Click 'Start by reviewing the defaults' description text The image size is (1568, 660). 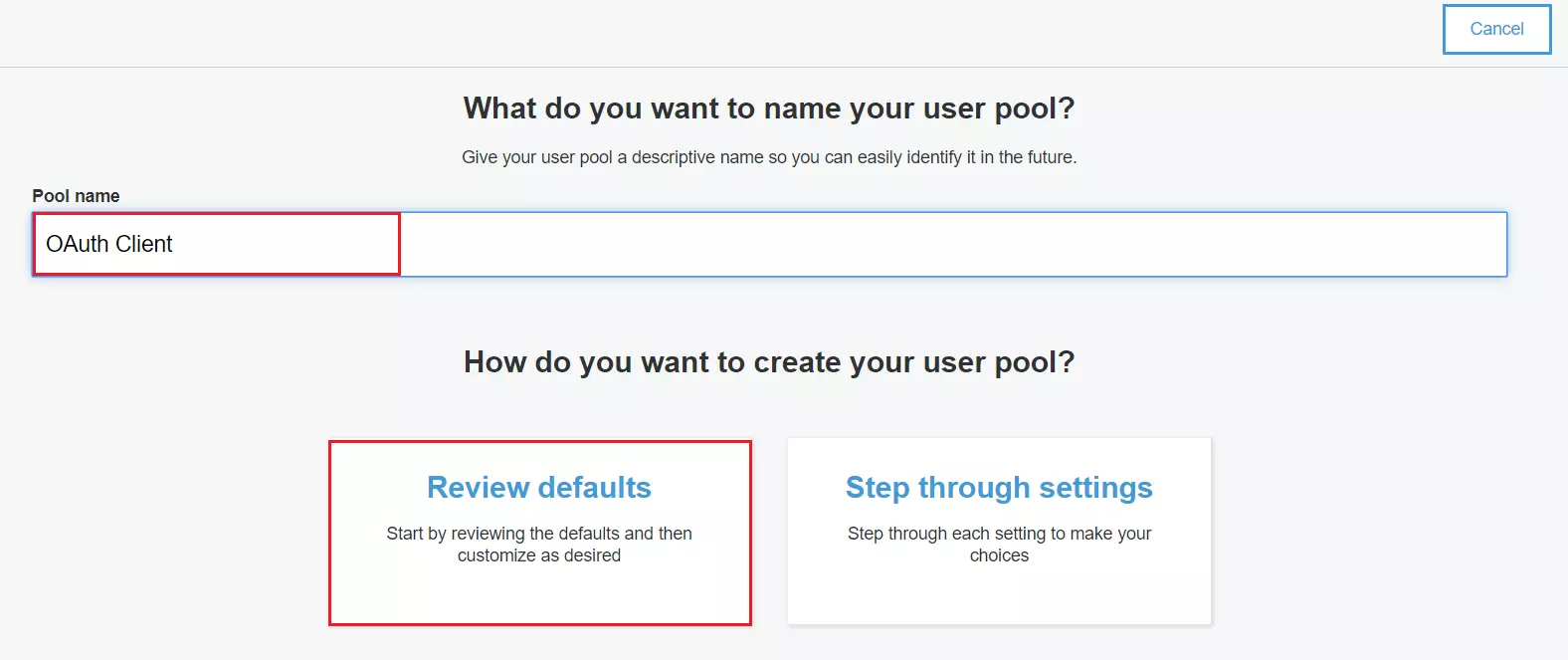coord(539,545)
